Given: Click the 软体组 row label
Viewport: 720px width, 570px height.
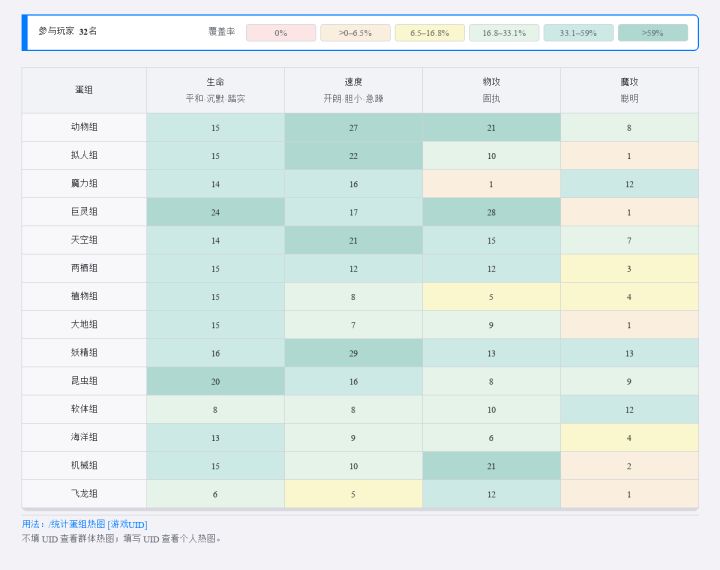Looking at the screenshot, I should [x=84, y=409].
